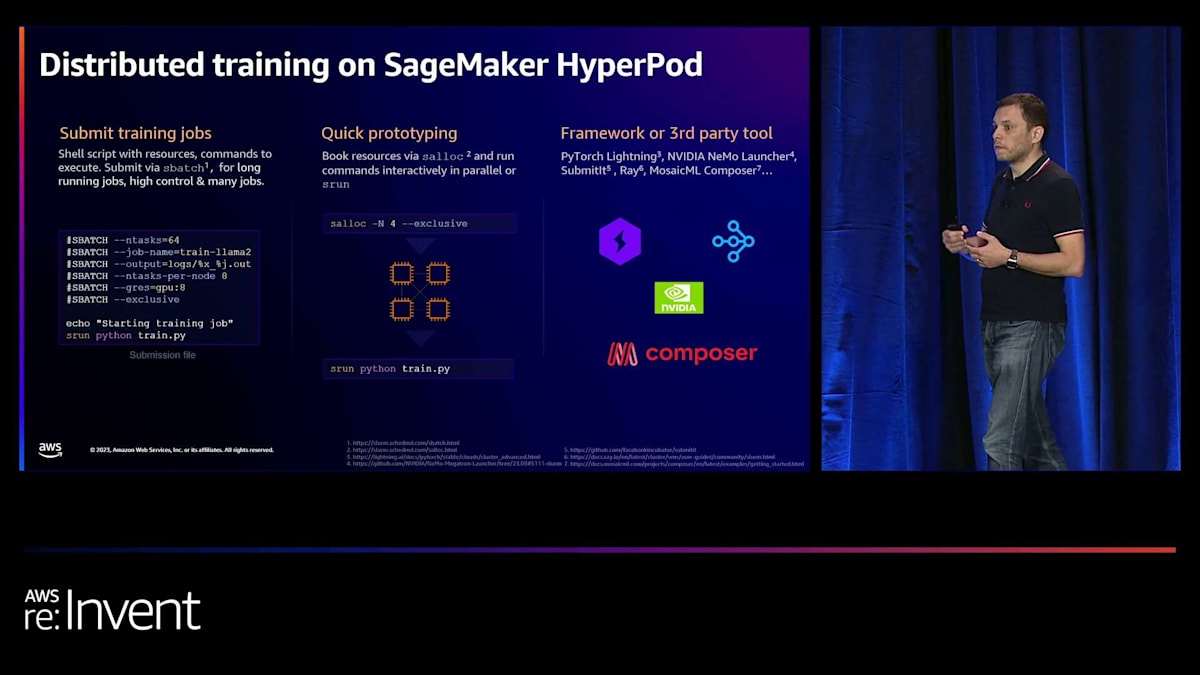Click the AWS re:Invent logo

[112, 610]
